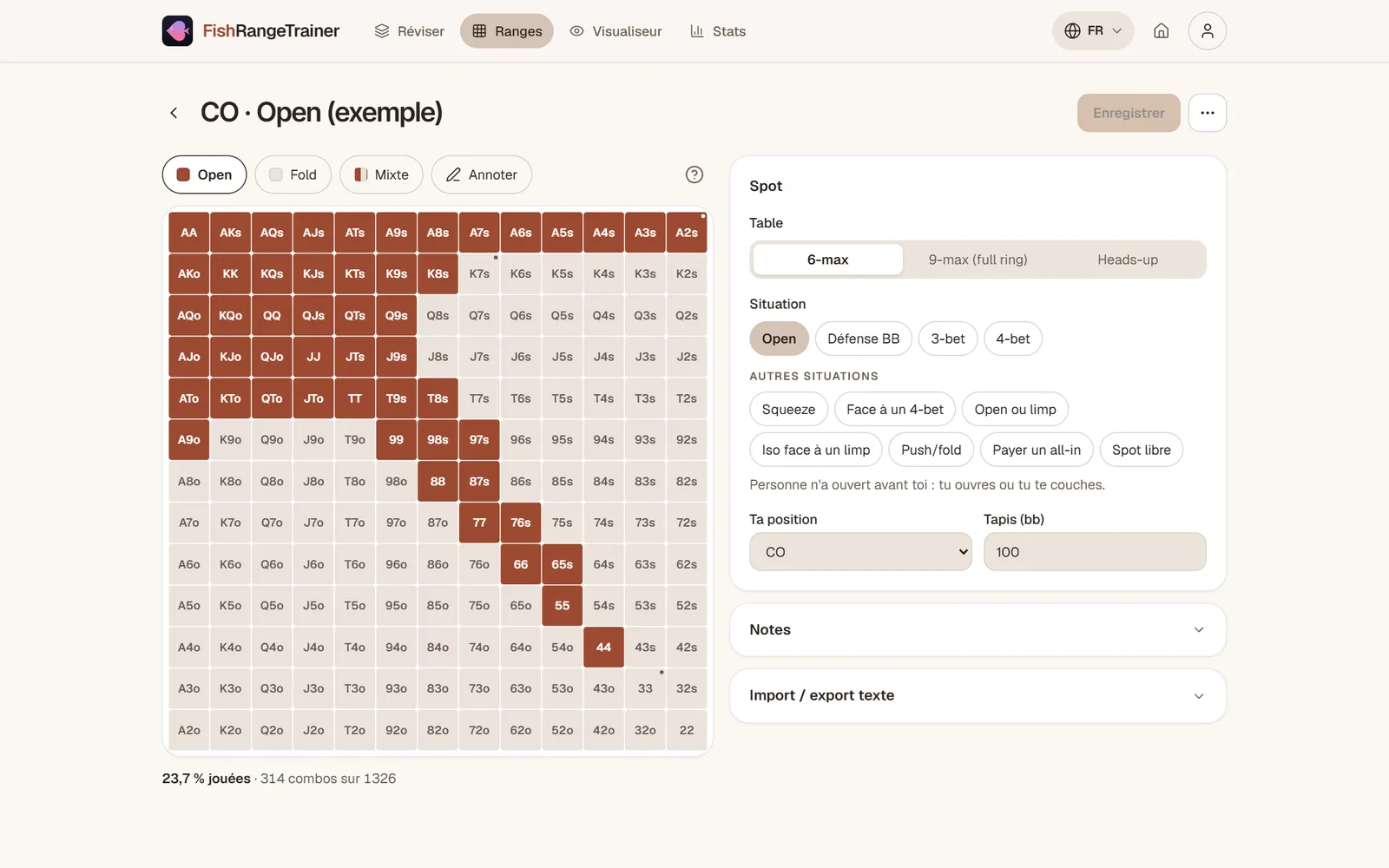Toggle the 22 cell in the grid

[x=687, y=730]
